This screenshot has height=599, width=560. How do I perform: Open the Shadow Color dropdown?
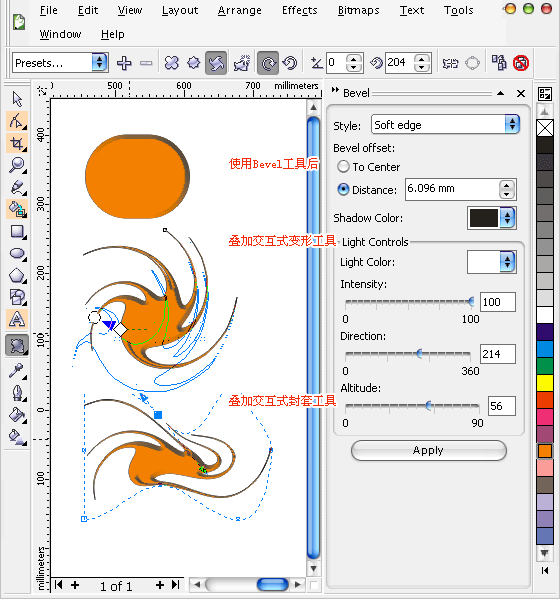[492, 218]
